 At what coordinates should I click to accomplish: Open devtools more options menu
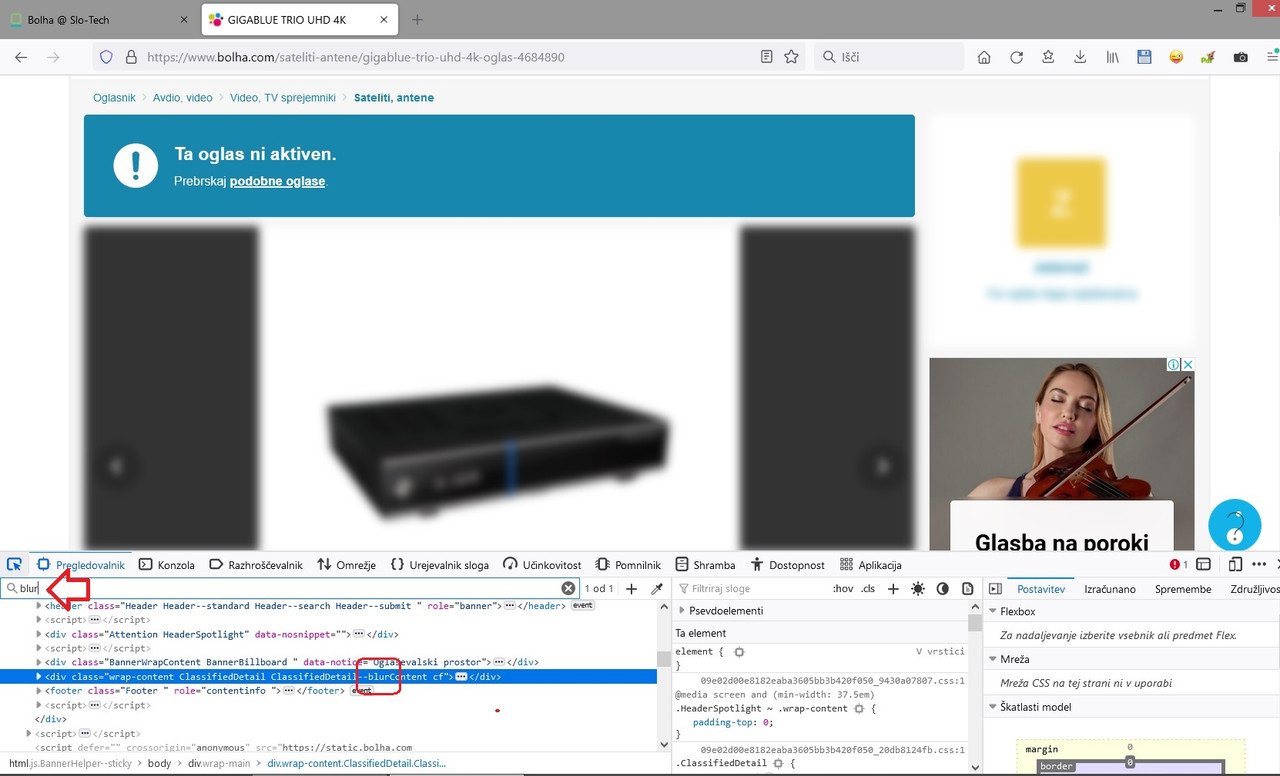(x=1259, y=565)
